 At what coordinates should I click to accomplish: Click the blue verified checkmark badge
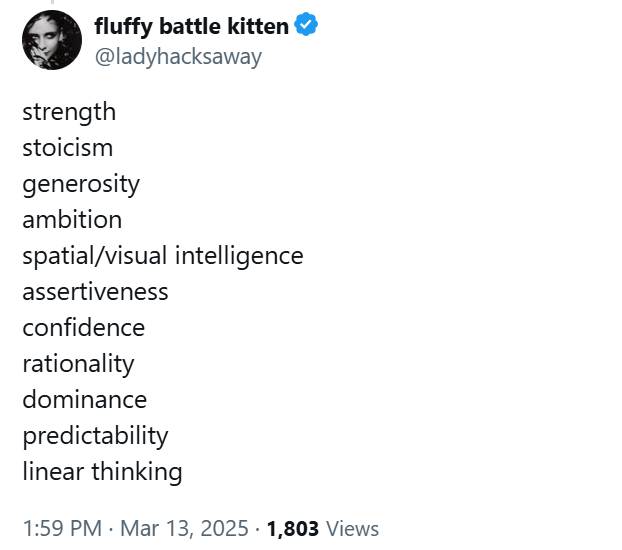pyautogui.click(x=306, y=25)
